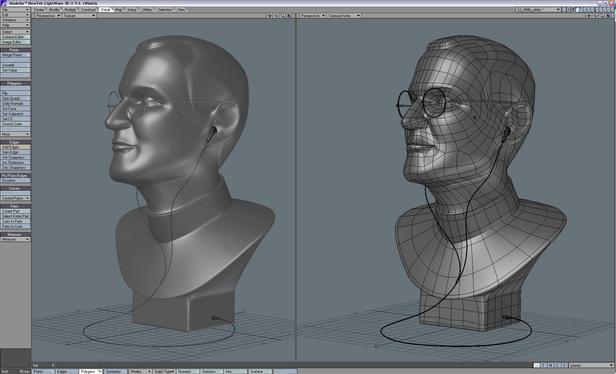Open the SubD-Type dropdown
The height and width of the screenshot is (374, 616).
(x=164, y=371)
